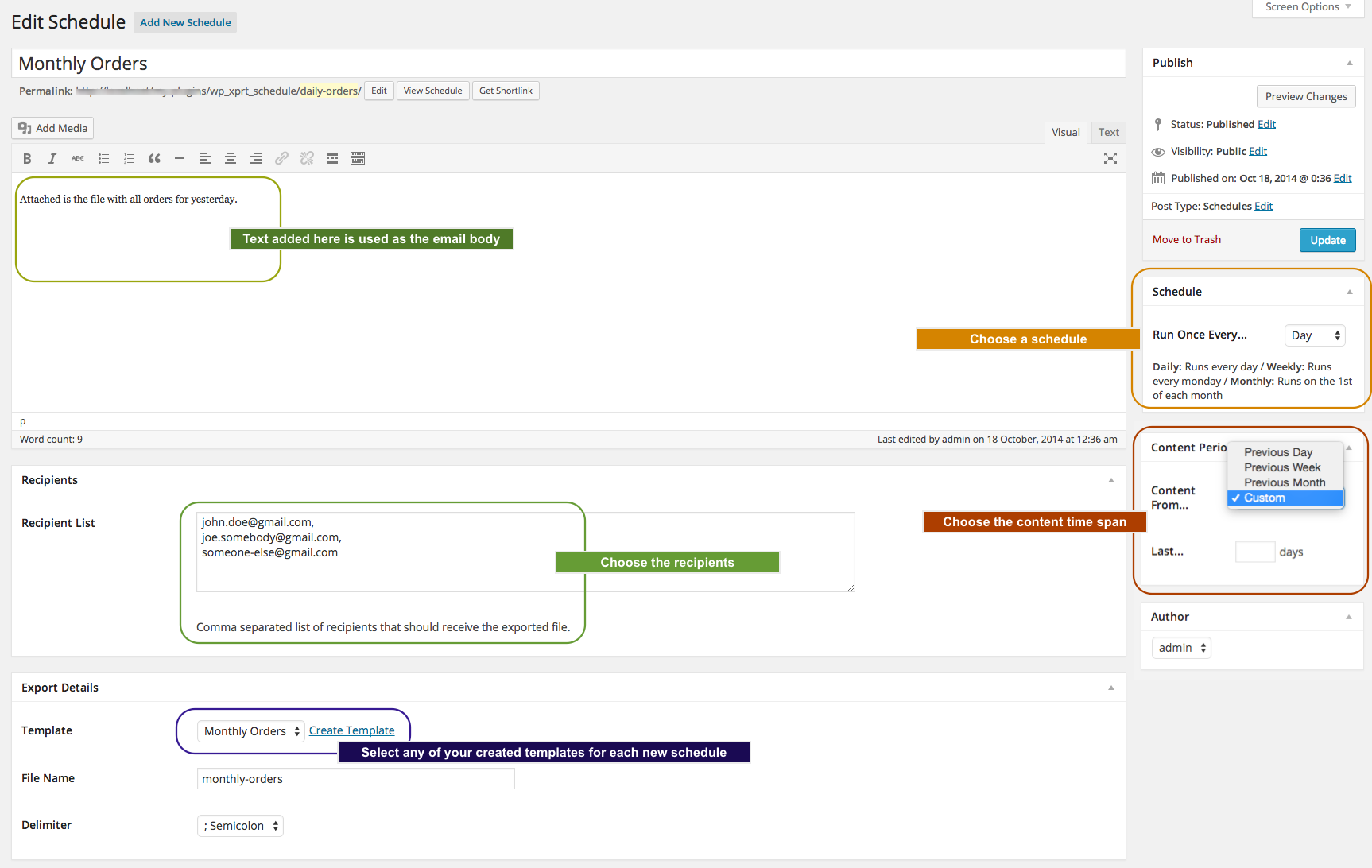This screenshot has width=1372, height=868.
Task: Switch to the Text editor tab
Action: [1108, 132]
